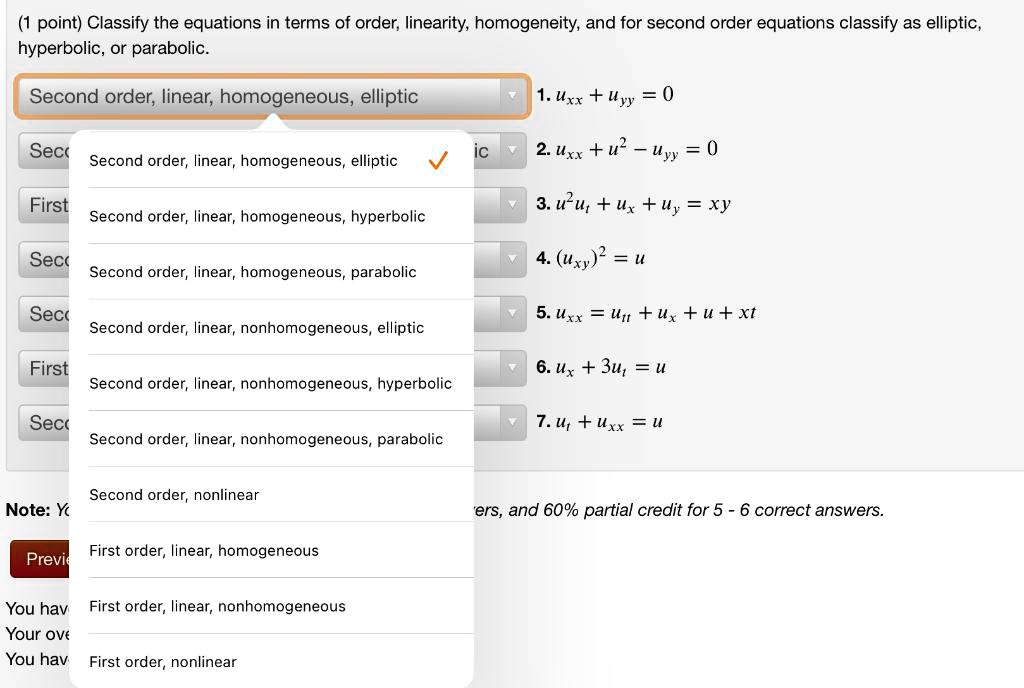Viewport: 1024px width, 688px height.
Task: Select "First order, linear, nonhomogeneous" option
Action: 217,606
